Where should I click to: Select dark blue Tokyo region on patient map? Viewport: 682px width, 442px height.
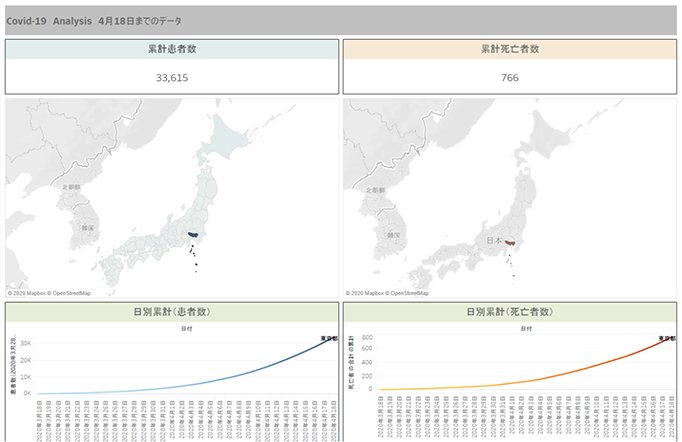click(x=196, y=237)
